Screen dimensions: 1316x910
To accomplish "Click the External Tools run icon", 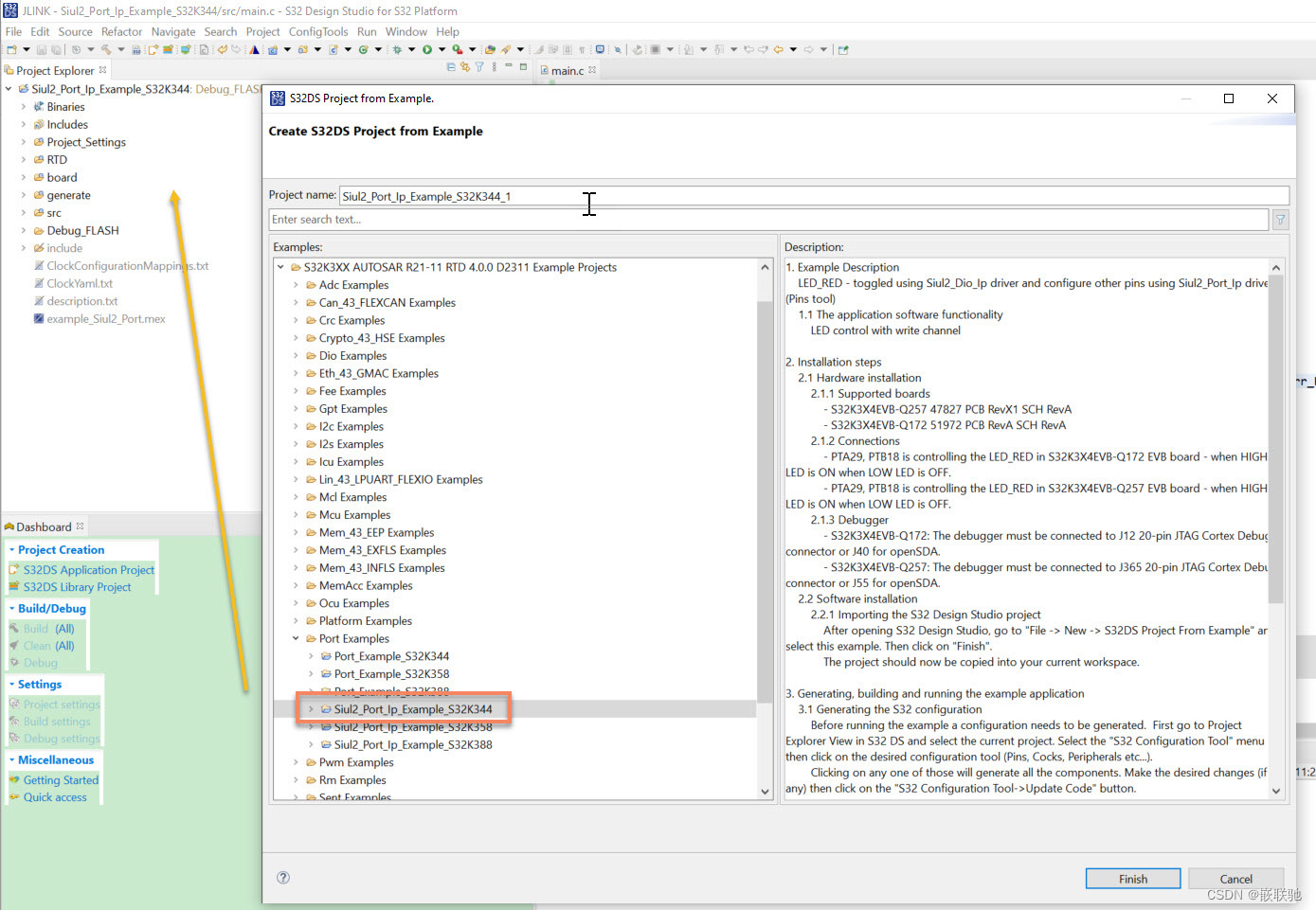I will click(457, 49).
